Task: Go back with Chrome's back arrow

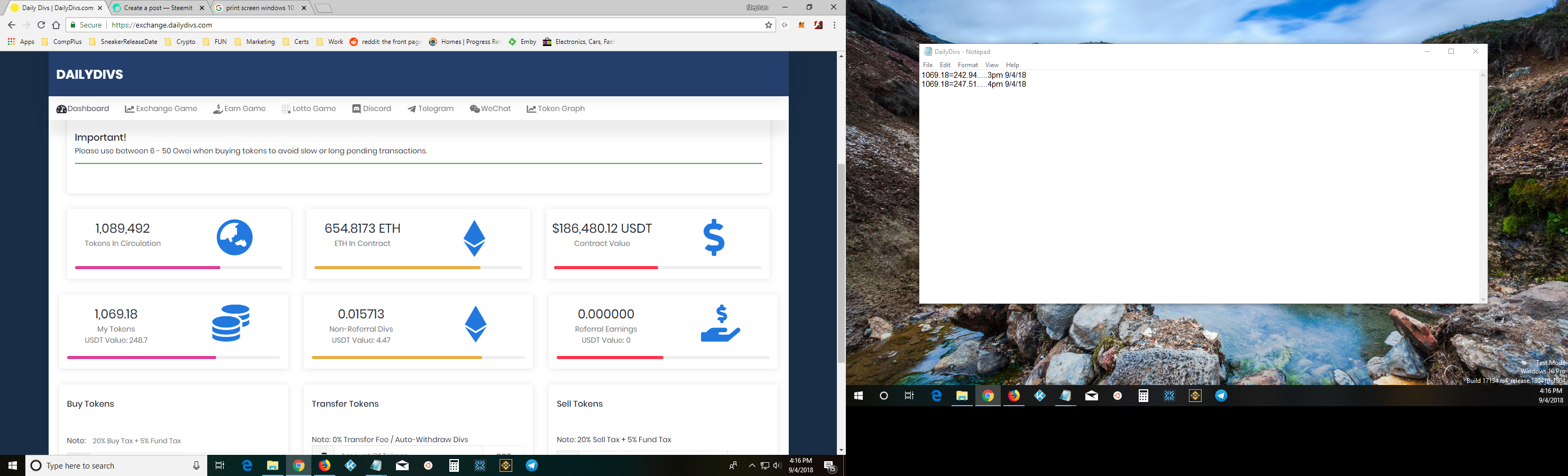Action: pos(12,25)
